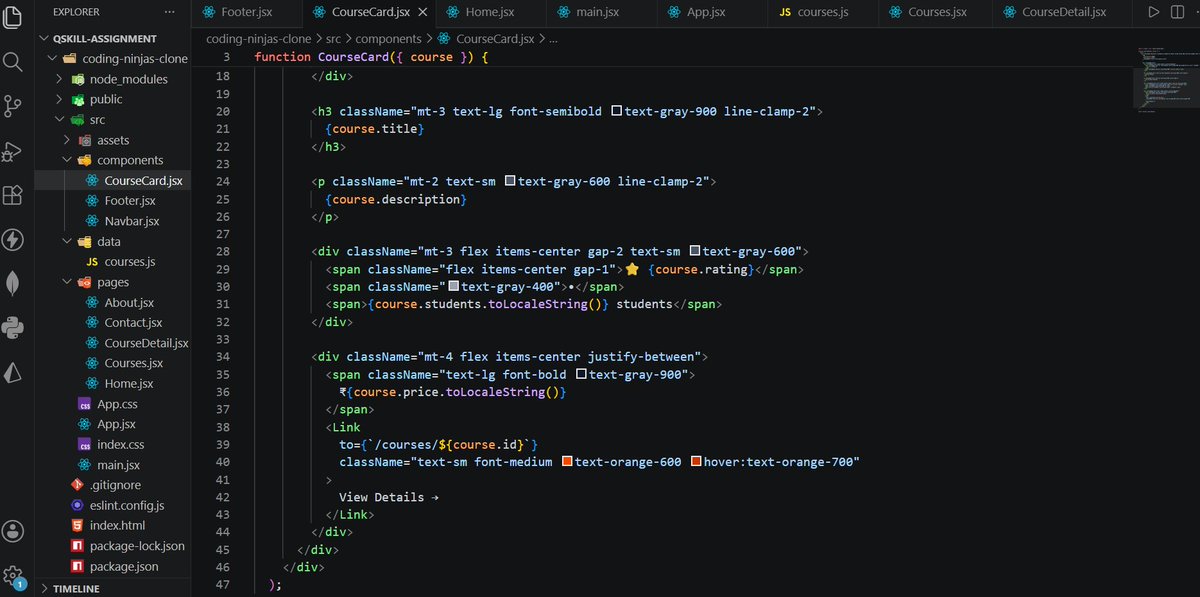Click color swatch before text-gray-900 on line 20

616,111
